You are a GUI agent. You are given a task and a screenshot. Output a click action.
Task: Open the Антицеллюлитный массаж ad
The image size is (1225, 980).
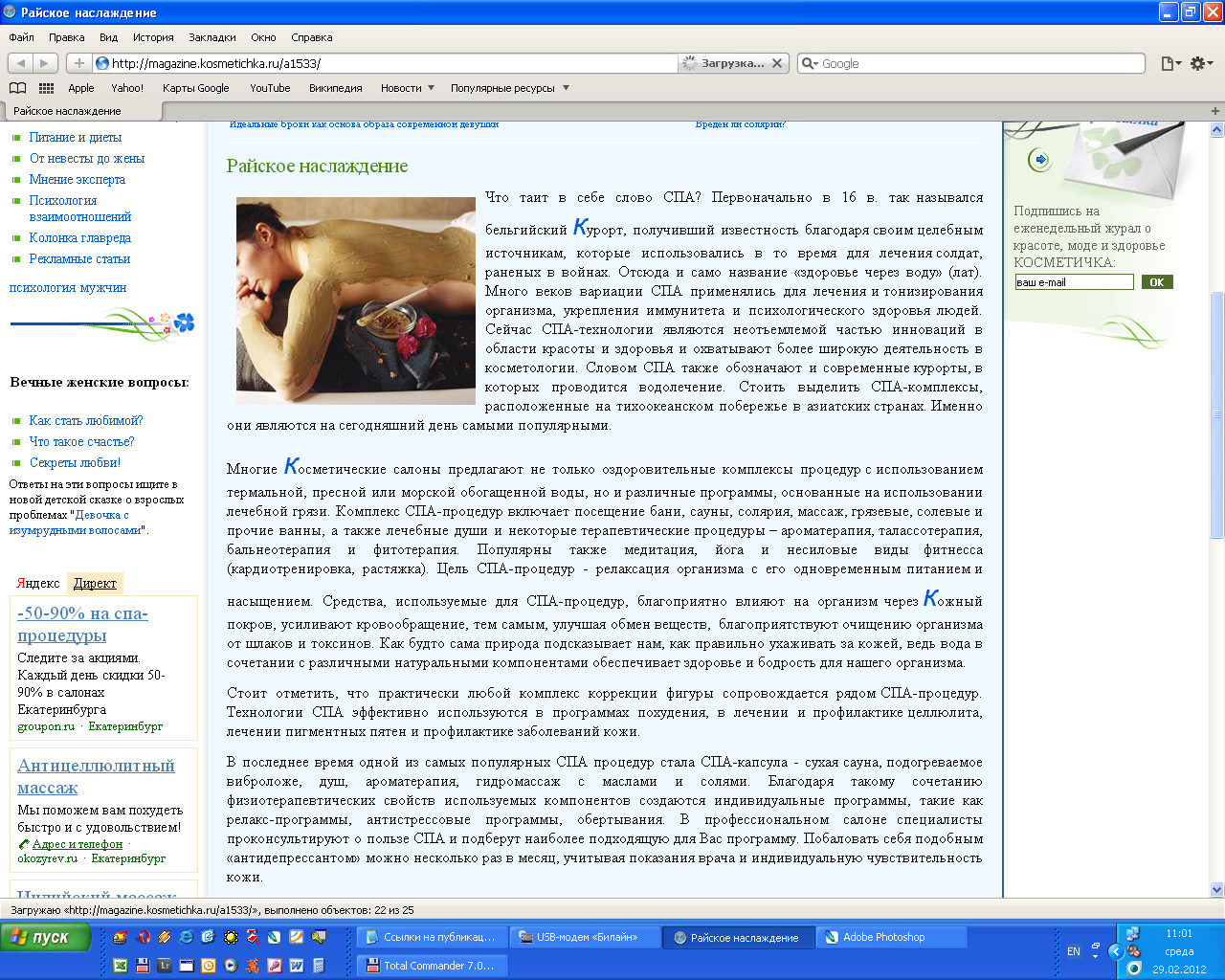pos(96,776)
